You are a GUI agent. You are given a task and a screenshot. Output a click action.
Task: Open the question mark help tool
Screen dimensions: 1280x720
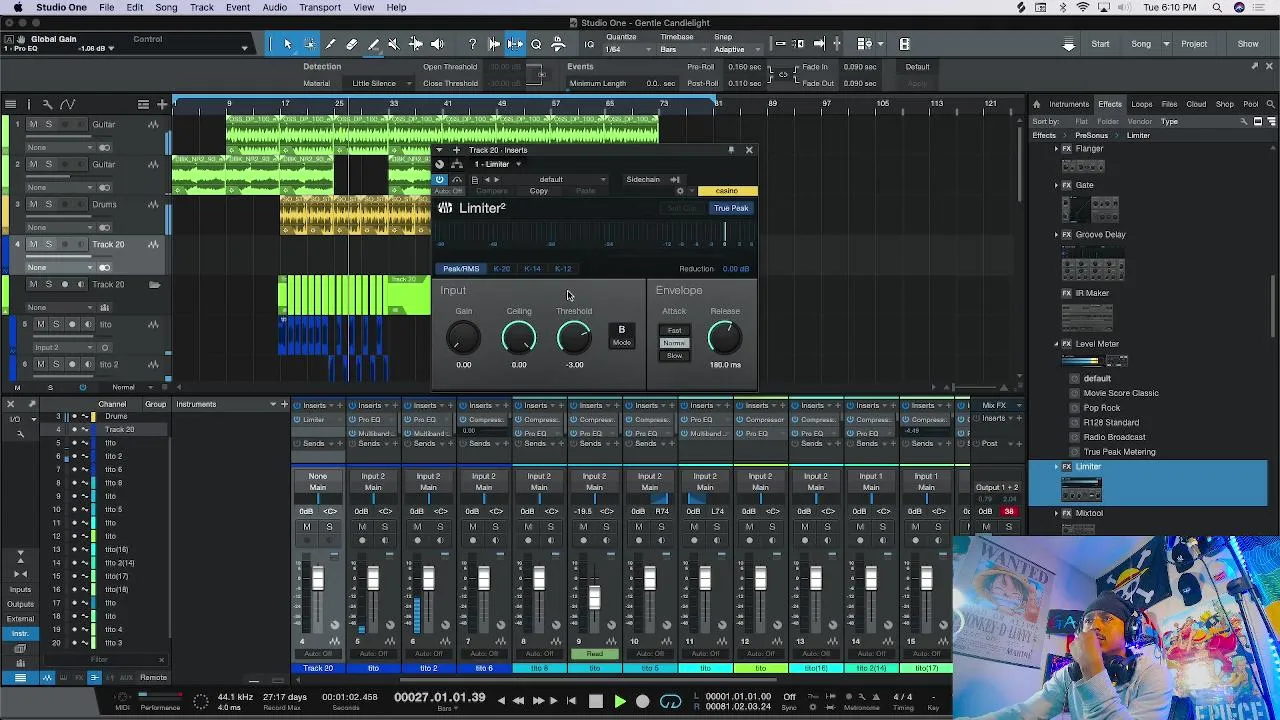[472, 44]
